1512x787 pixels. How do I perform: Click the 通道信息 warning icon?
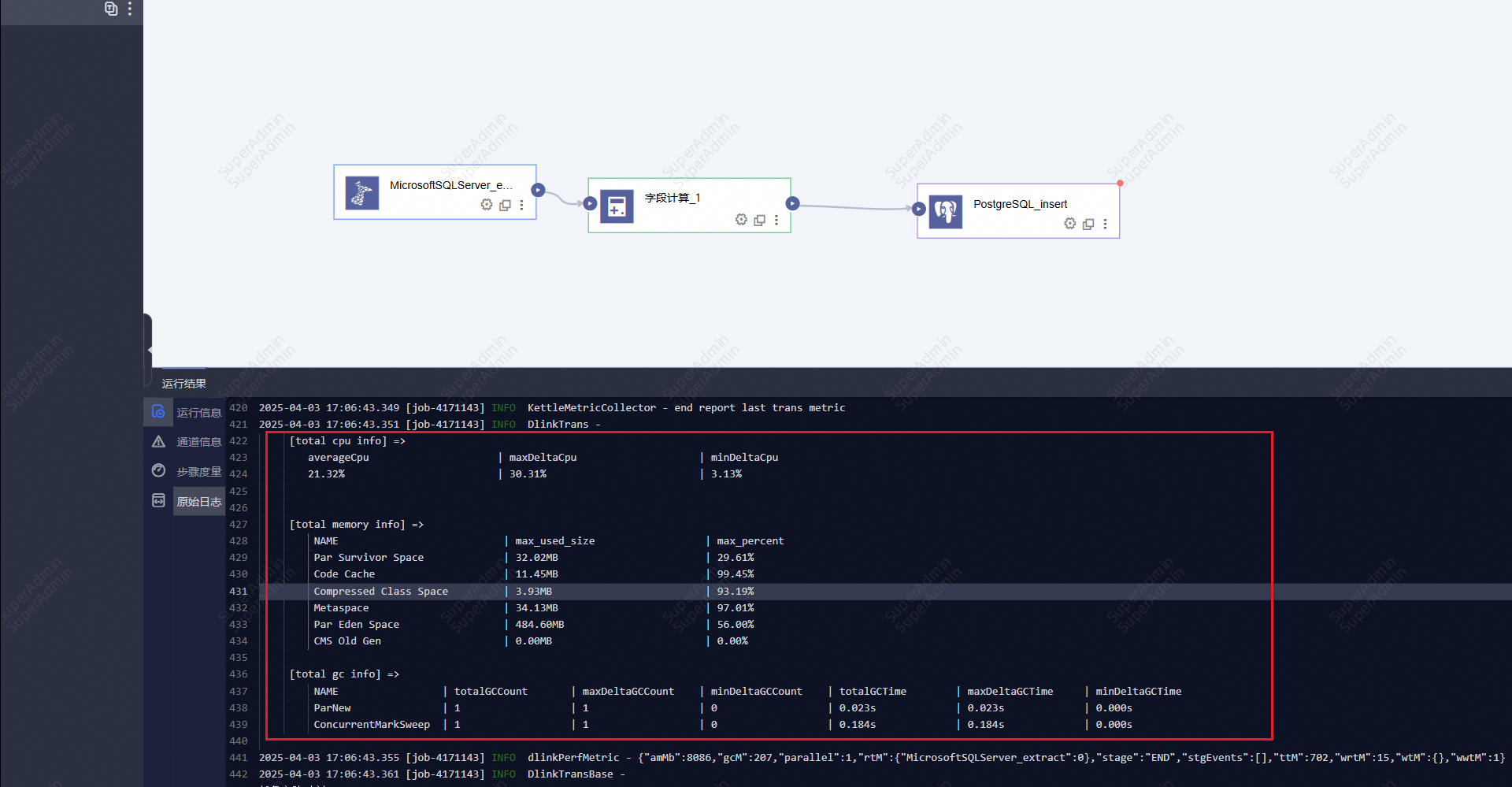click(x=158, y=441)
